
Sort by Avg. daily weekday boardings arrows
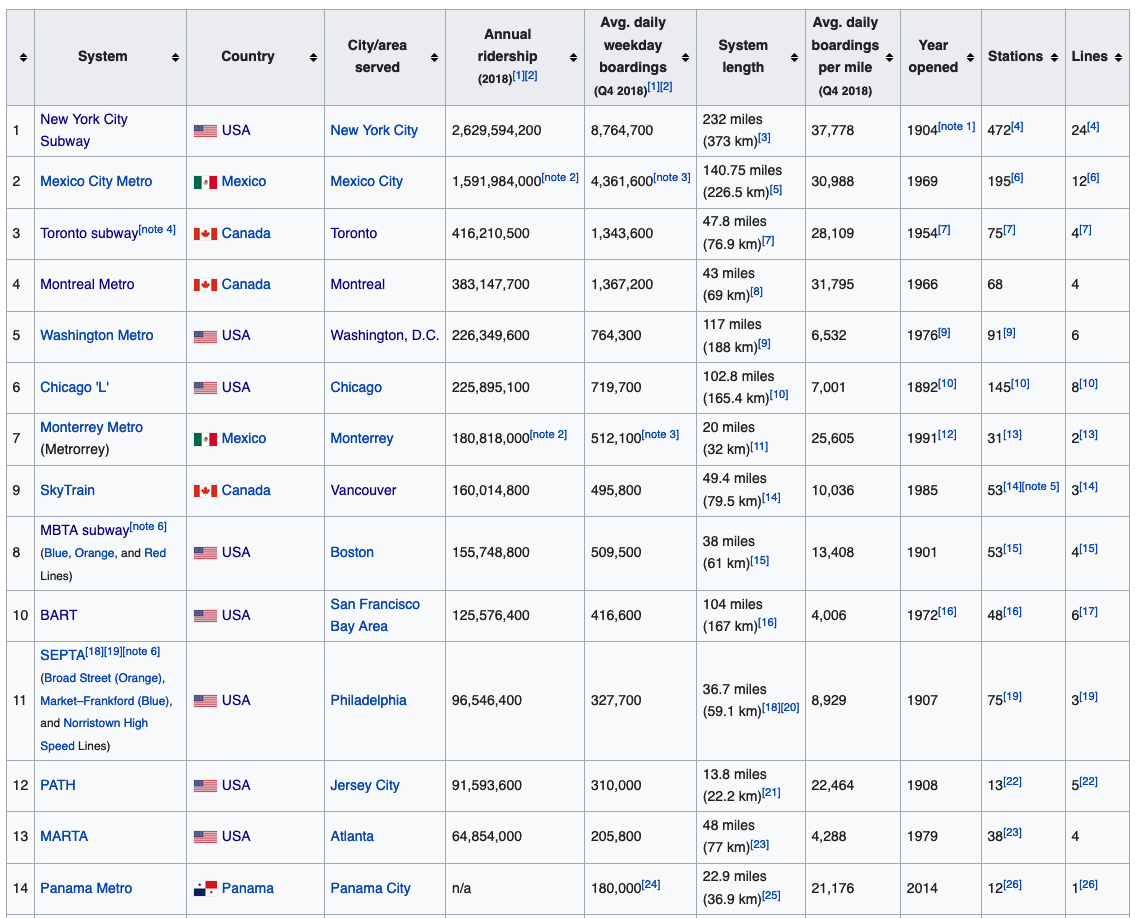click(685, 58)
